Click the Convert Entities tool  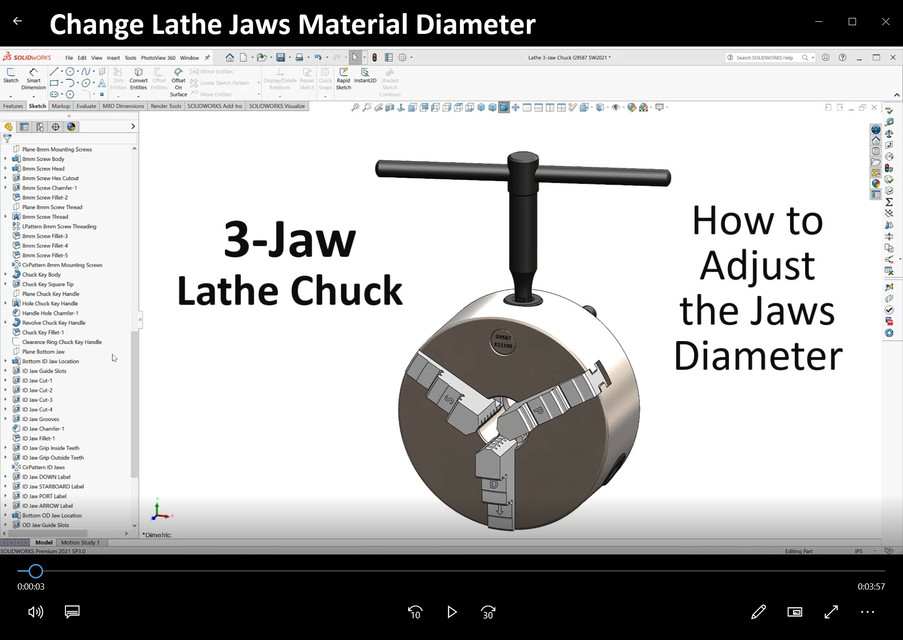138,78
